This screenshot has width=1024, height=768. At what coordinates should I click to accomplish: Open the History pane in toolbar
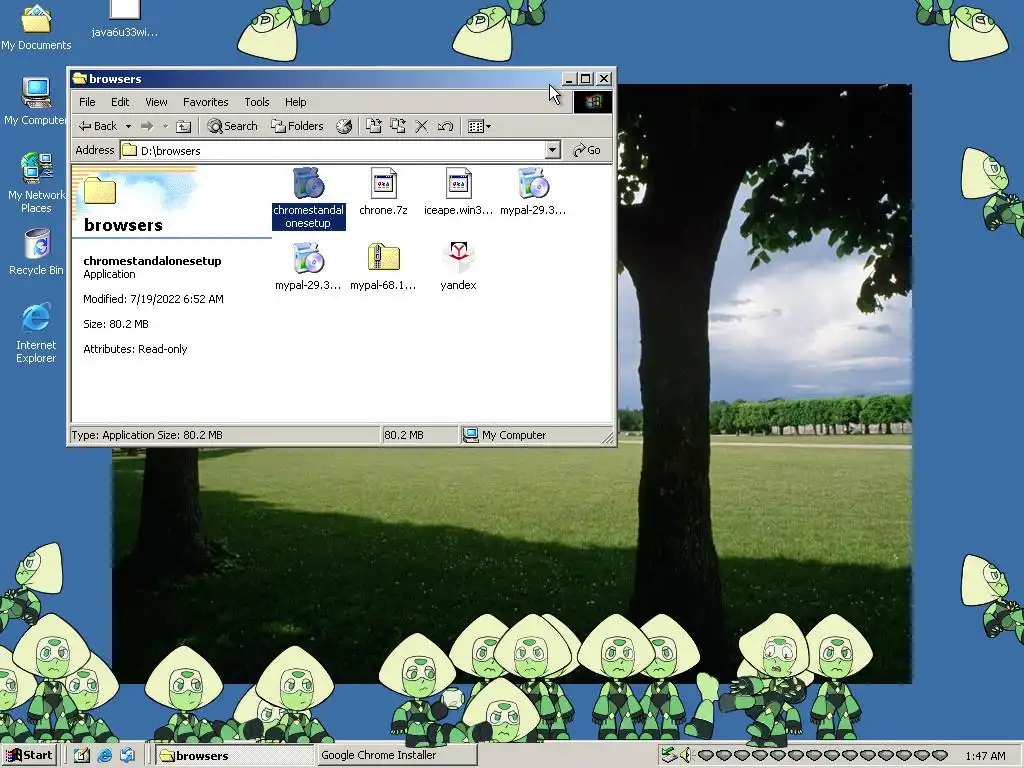click(x=344, y=126)
